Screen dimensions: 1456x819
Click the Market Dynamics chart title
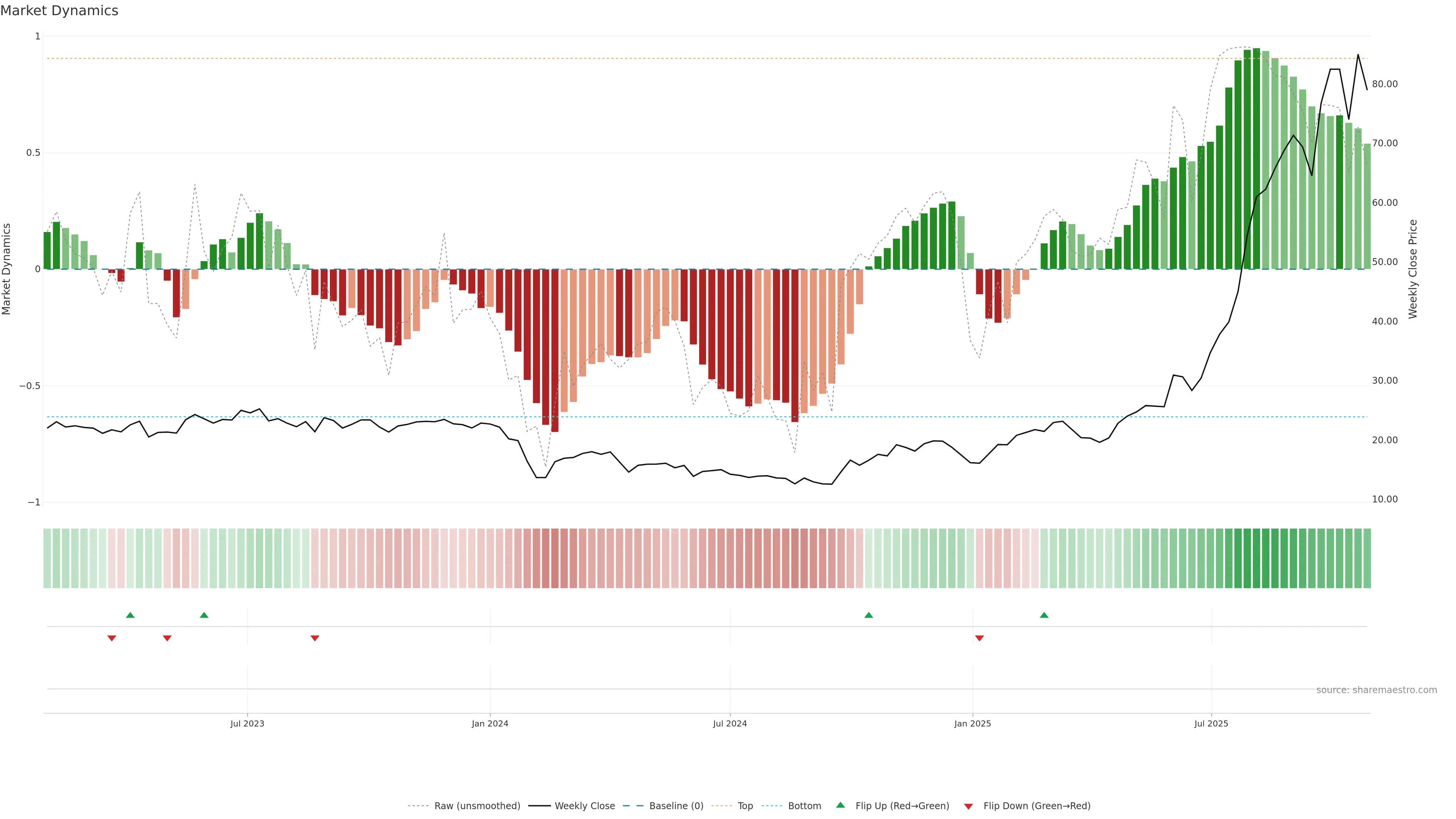(x=60, y=11)
